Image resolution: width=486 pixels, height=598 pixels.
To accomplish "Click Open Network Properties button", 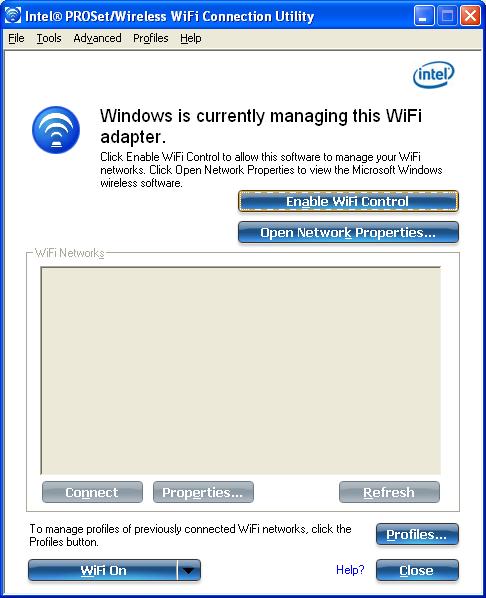I will [x=348, y=233].
